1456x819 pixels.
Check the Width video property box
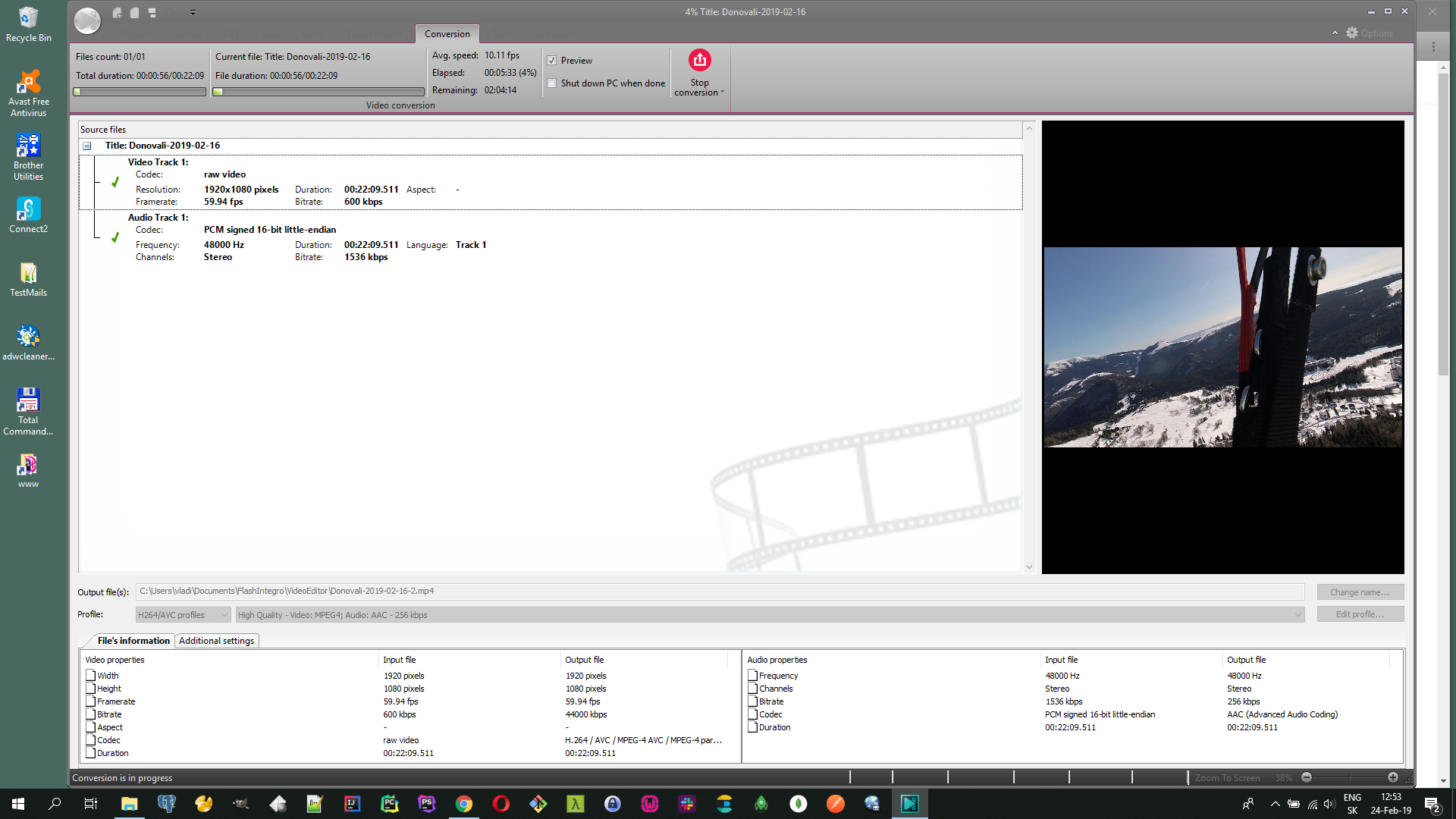90,675
